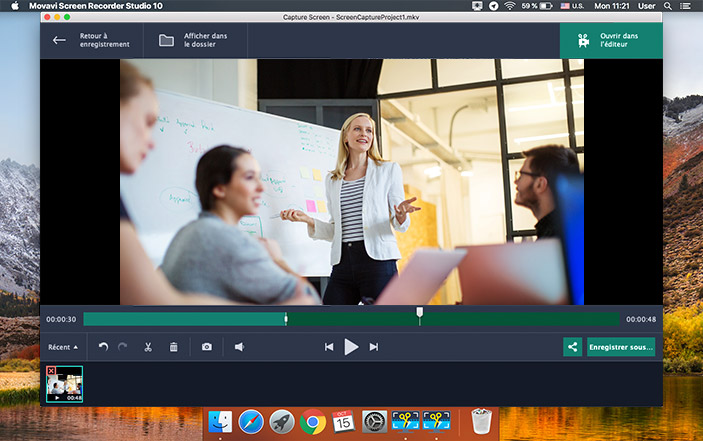The image size is (703, 441).
Task: Remove thumbnail using its red X
Action: [x=51, y=371]
